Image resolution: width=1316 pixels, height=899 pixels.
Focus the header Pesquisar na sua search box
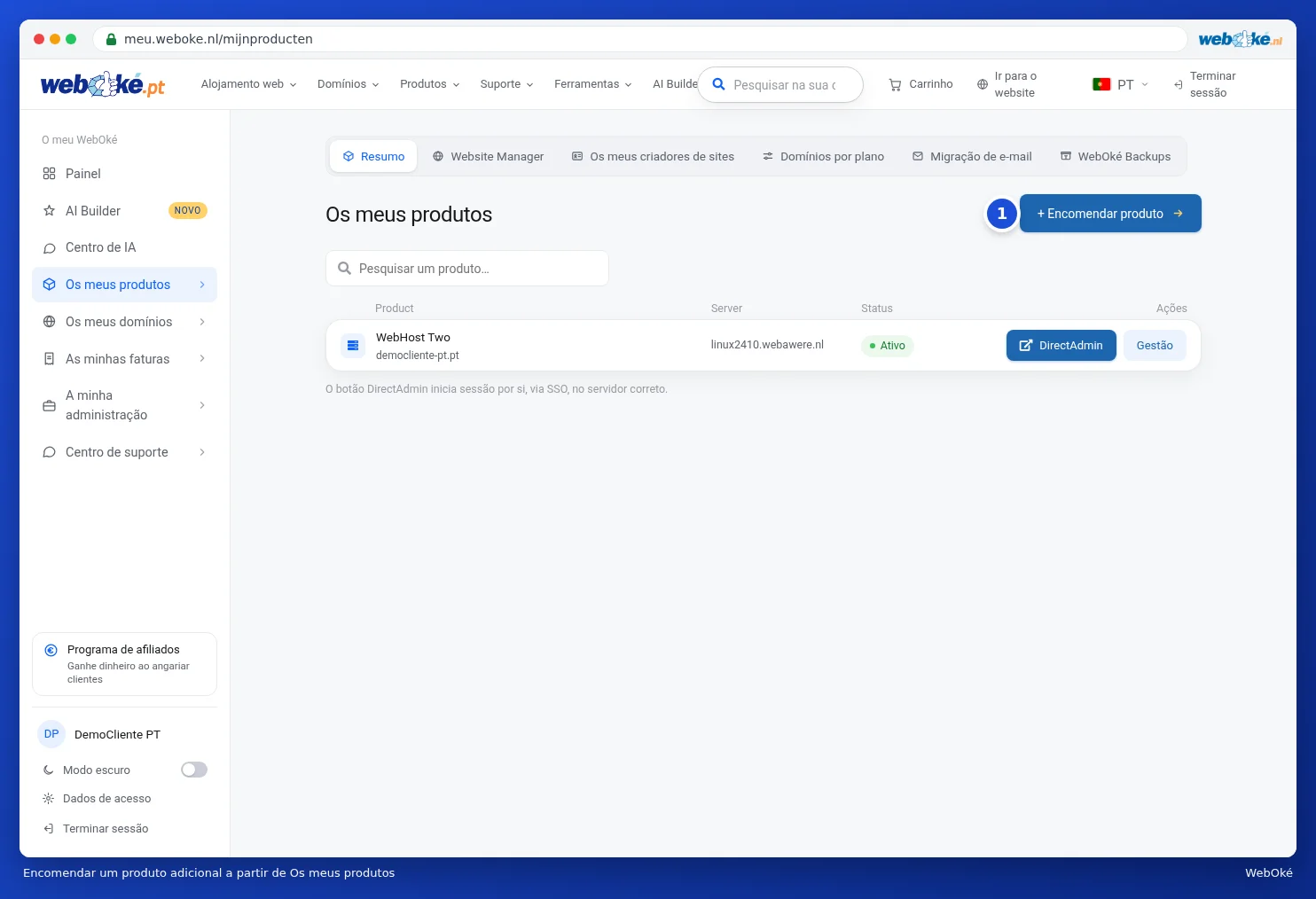[780, 85]
